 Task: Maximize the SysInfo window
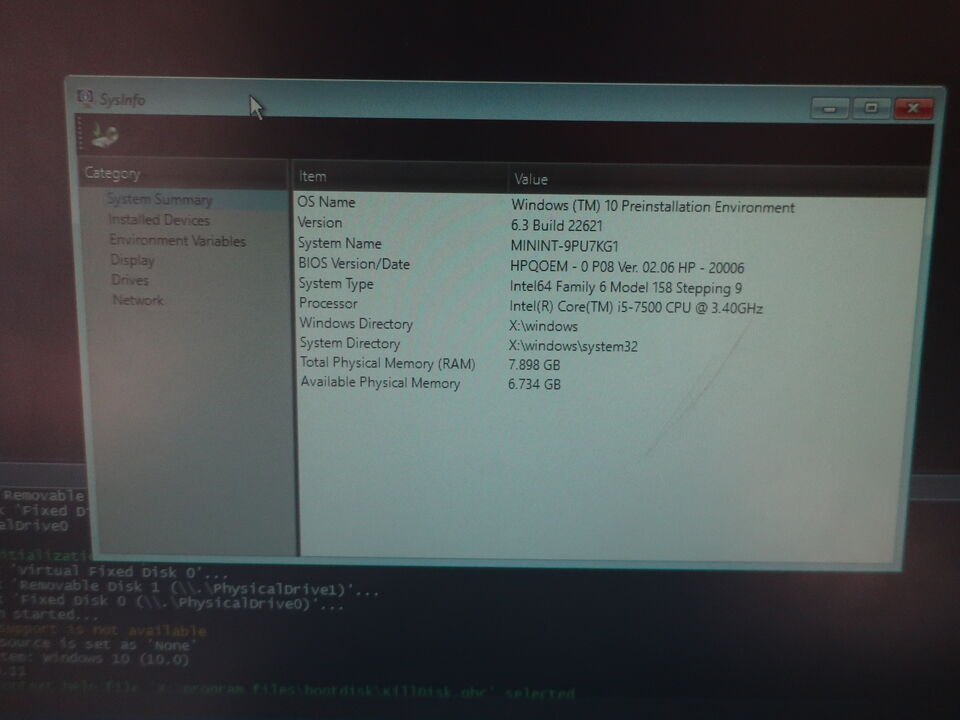pyautogui.click(x=871, y=107)
